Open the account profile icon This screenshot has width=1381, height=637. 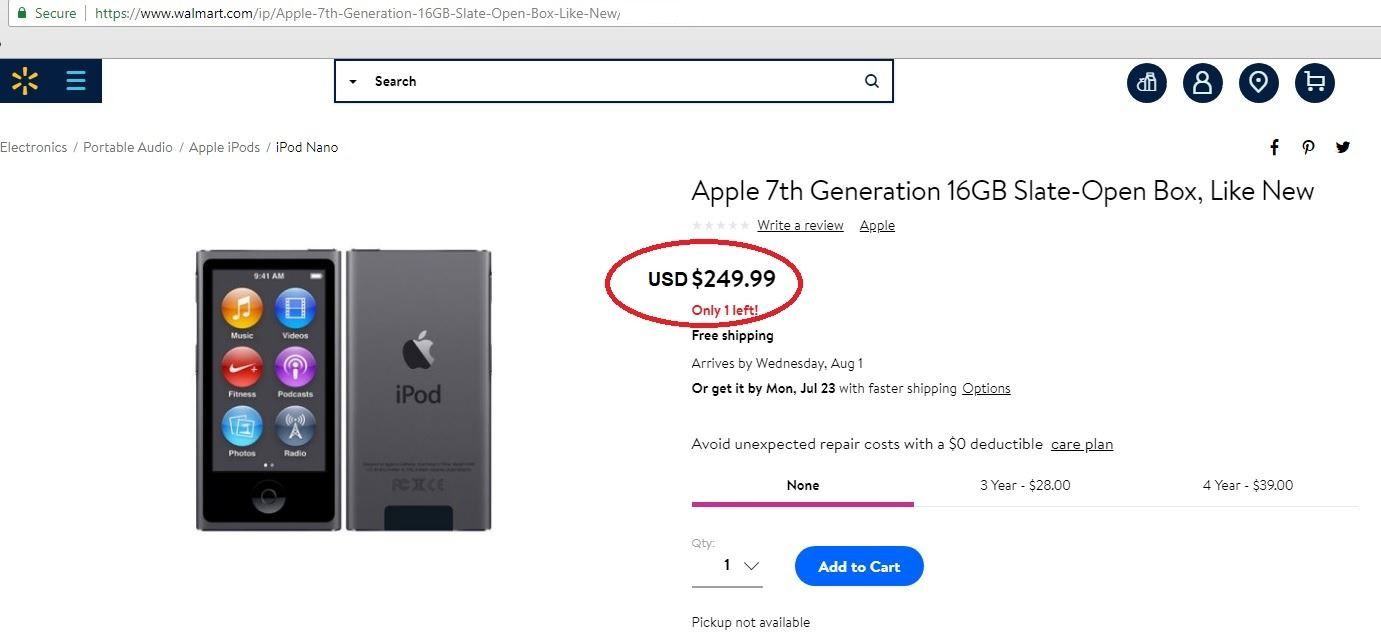[1203, 82]
